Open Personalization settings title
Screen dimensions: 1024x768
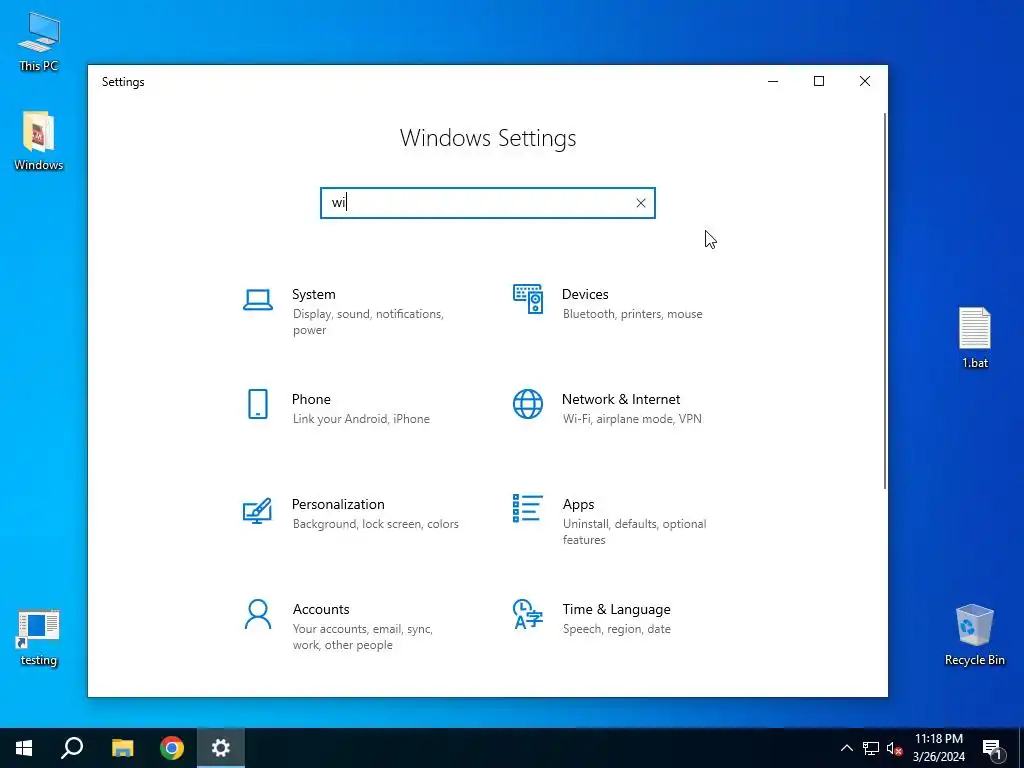338,505
